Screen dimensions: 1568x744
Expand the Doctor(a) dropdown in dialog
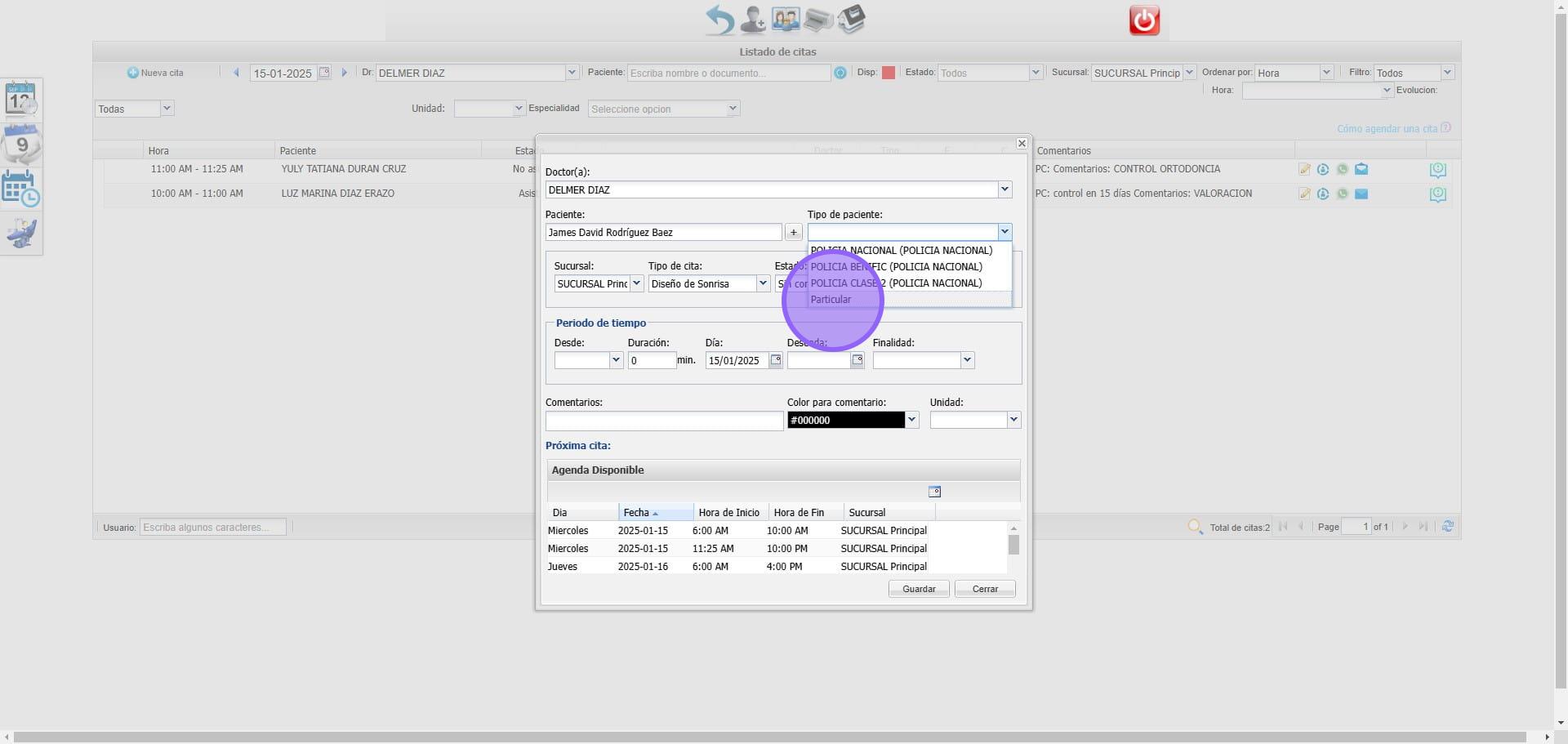pos(1004,189)
